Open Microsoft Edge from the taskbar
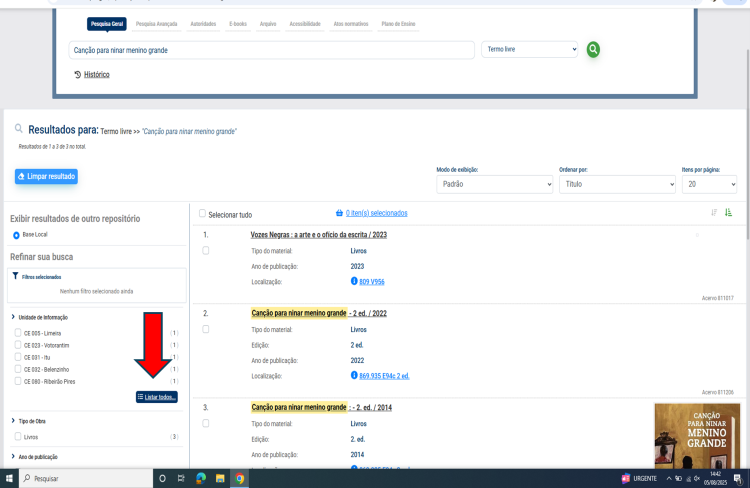 201,479
